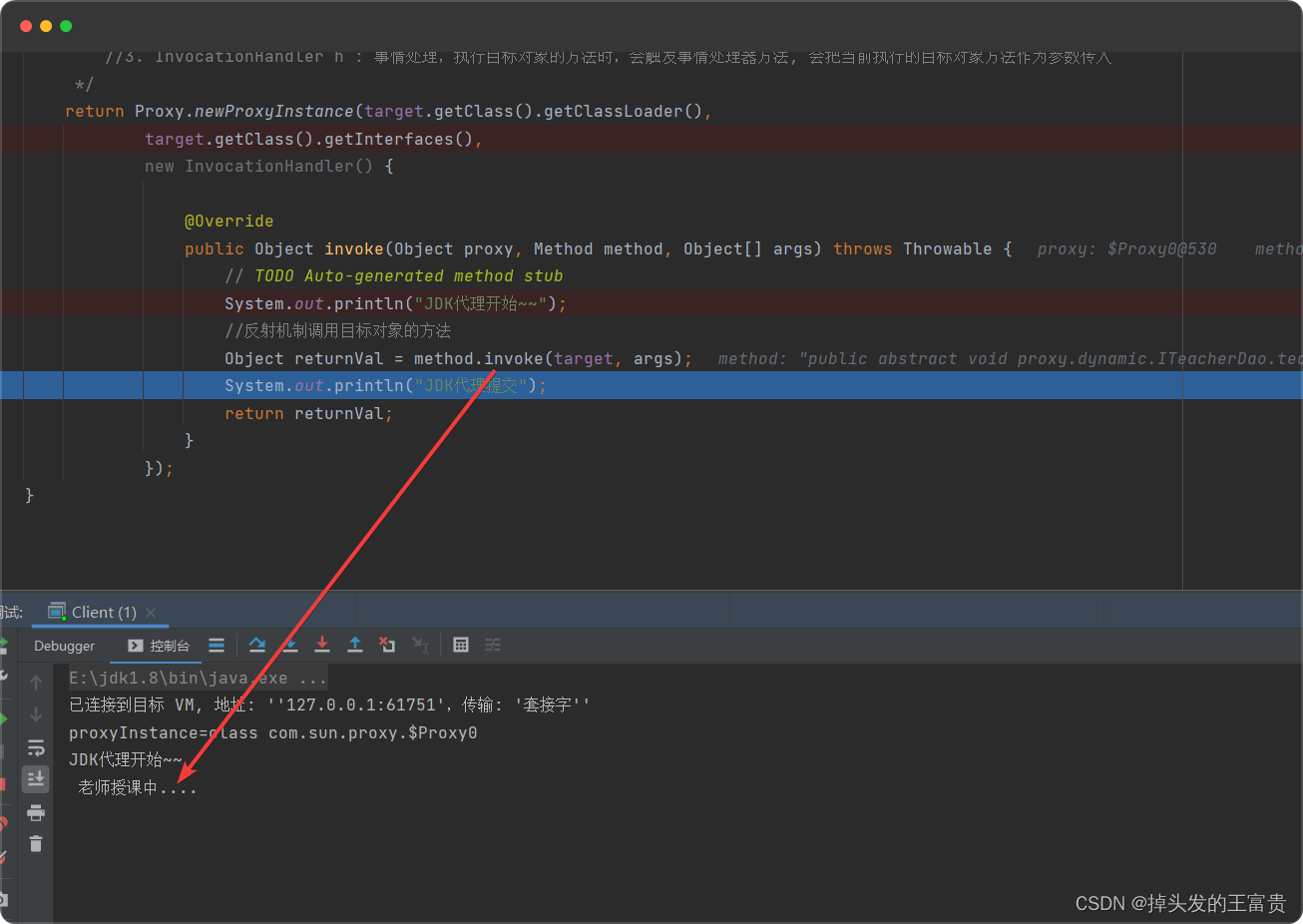This screenshot has width=1303, height=924.
Task: Click the line System.out.println("JDK代理开始~~")
Action: pyautogui.click(x=395, y=304)
